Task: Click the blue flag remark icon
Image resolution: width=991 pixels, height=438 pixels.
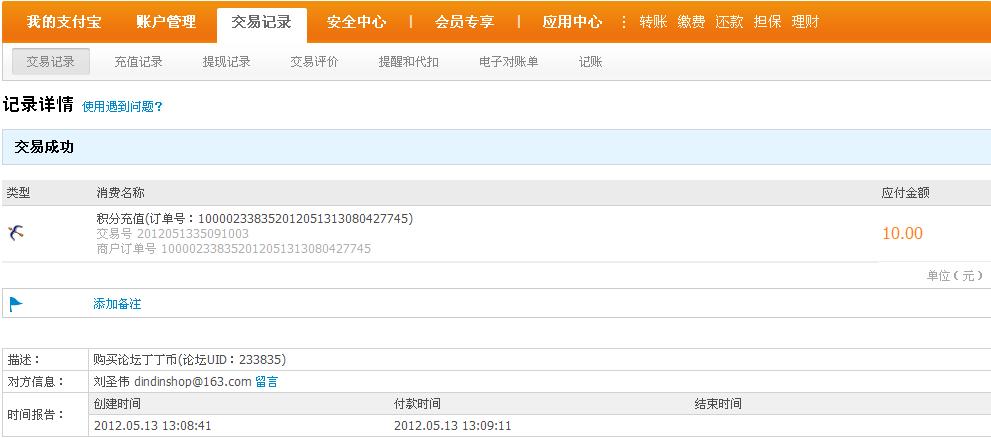Action: click(x=16, y=304)
